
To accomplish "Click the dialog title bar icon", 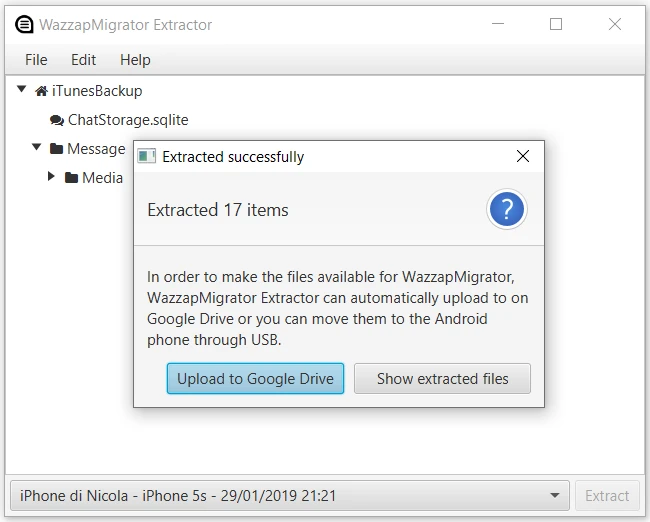I will click(x=146, y=156).
